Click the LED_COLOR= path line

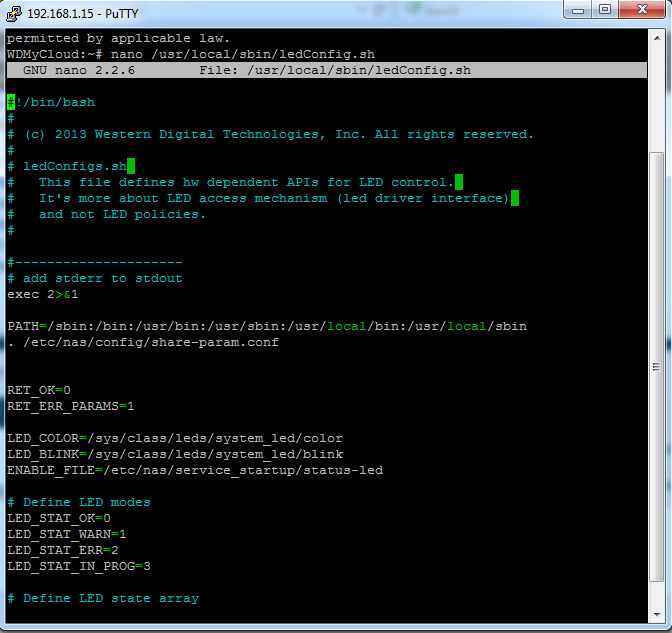point(175,438)
